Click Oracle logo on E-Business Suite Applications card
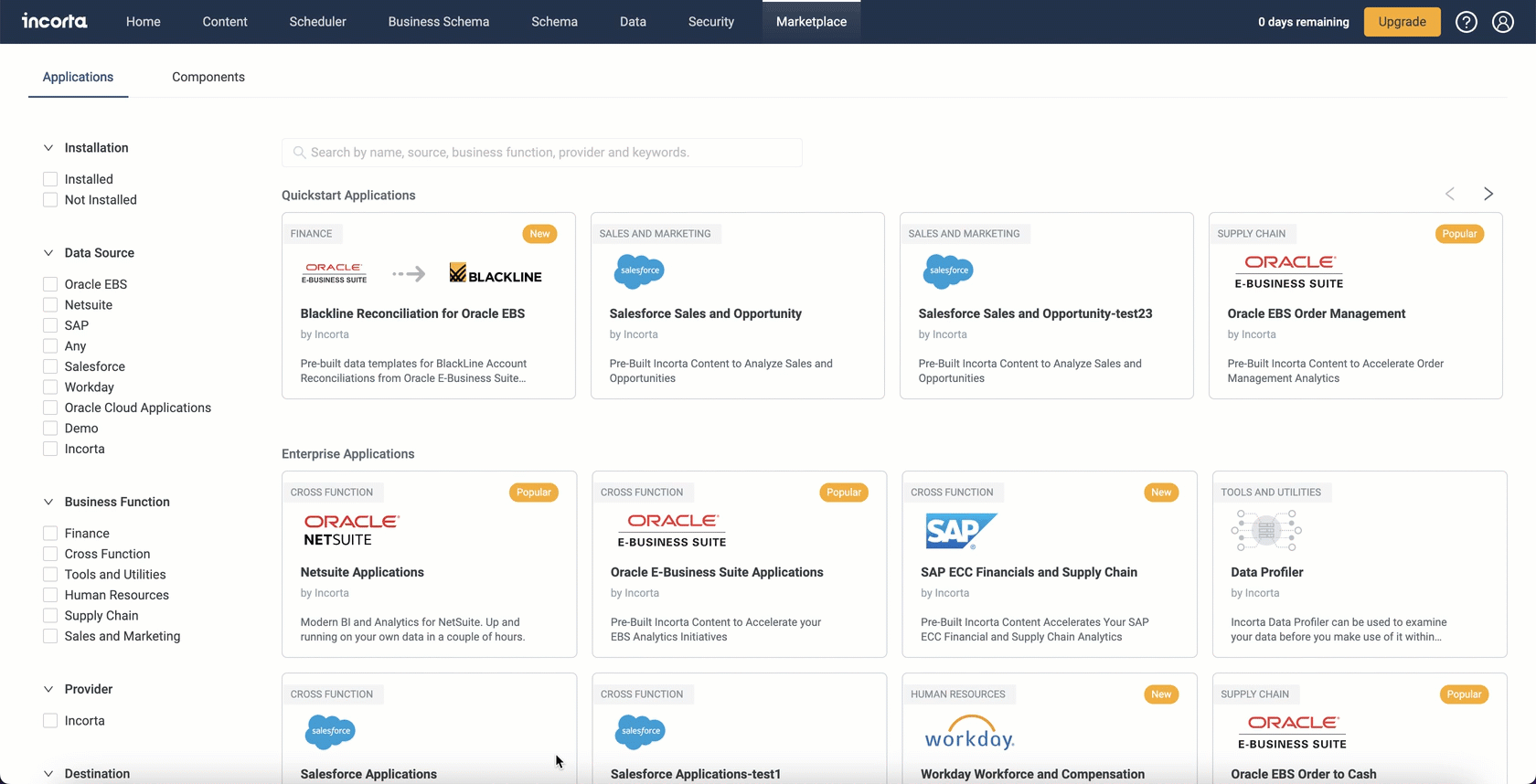1536x784 pixels. pos(672,530)
